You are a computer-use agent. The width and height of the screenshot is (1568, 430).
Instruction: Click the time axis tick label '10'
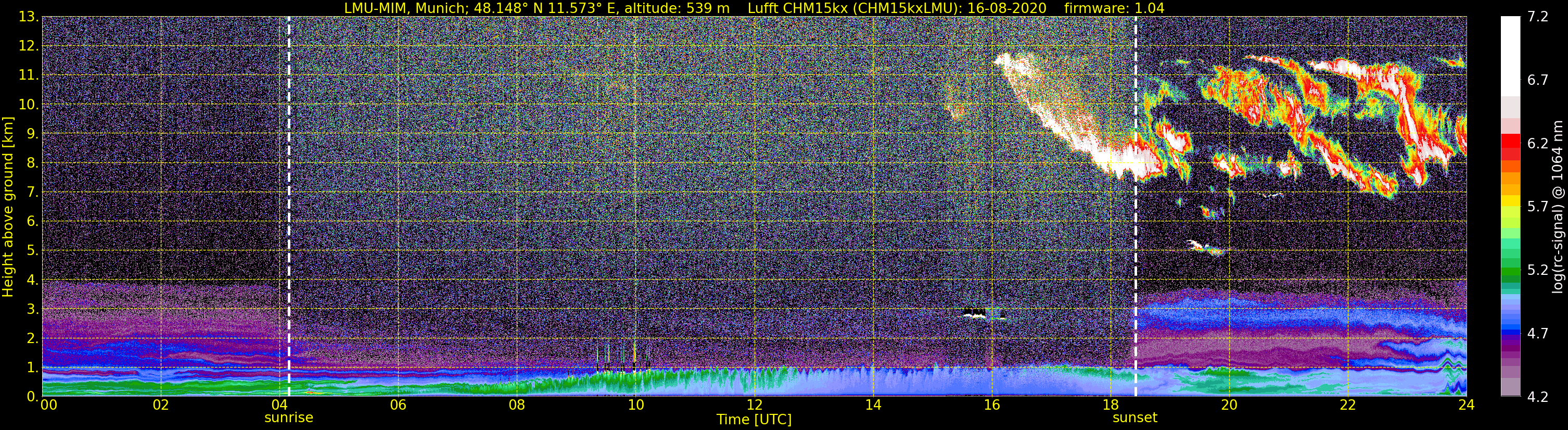635,406
